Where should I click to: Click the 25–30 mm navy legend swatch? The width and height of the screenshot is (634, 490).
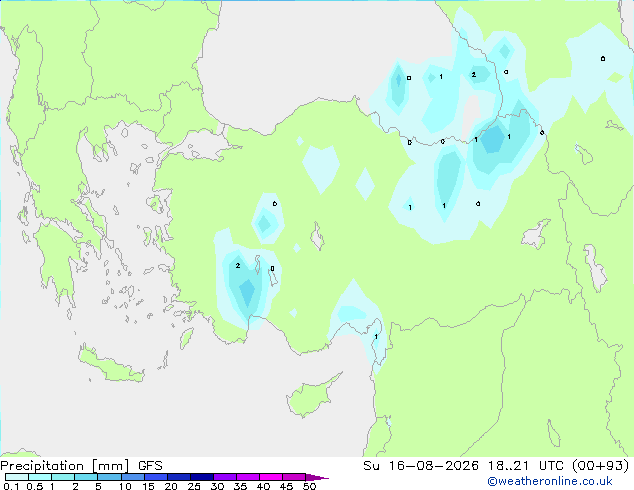tap(201, 477)
